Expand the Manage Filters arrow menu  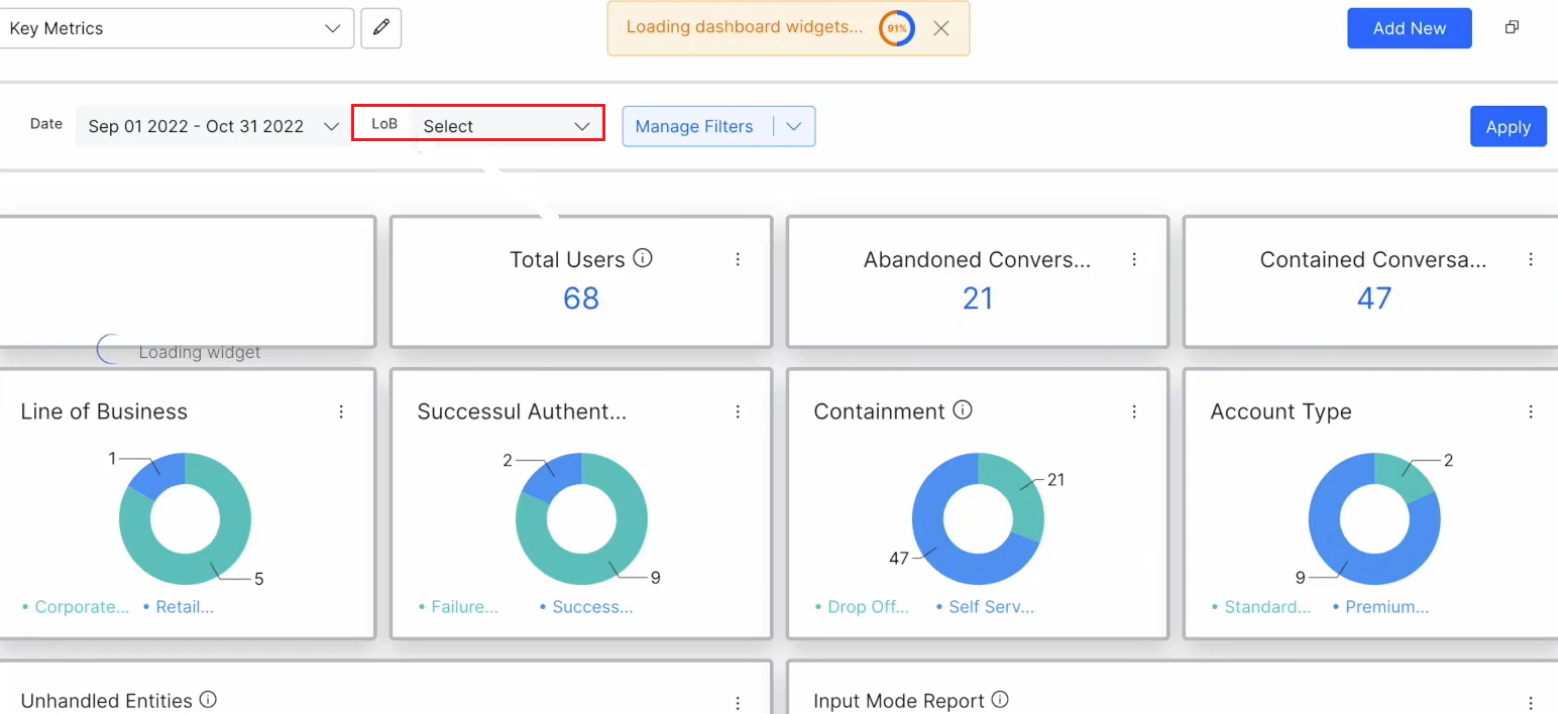click(x=795, y=127)
